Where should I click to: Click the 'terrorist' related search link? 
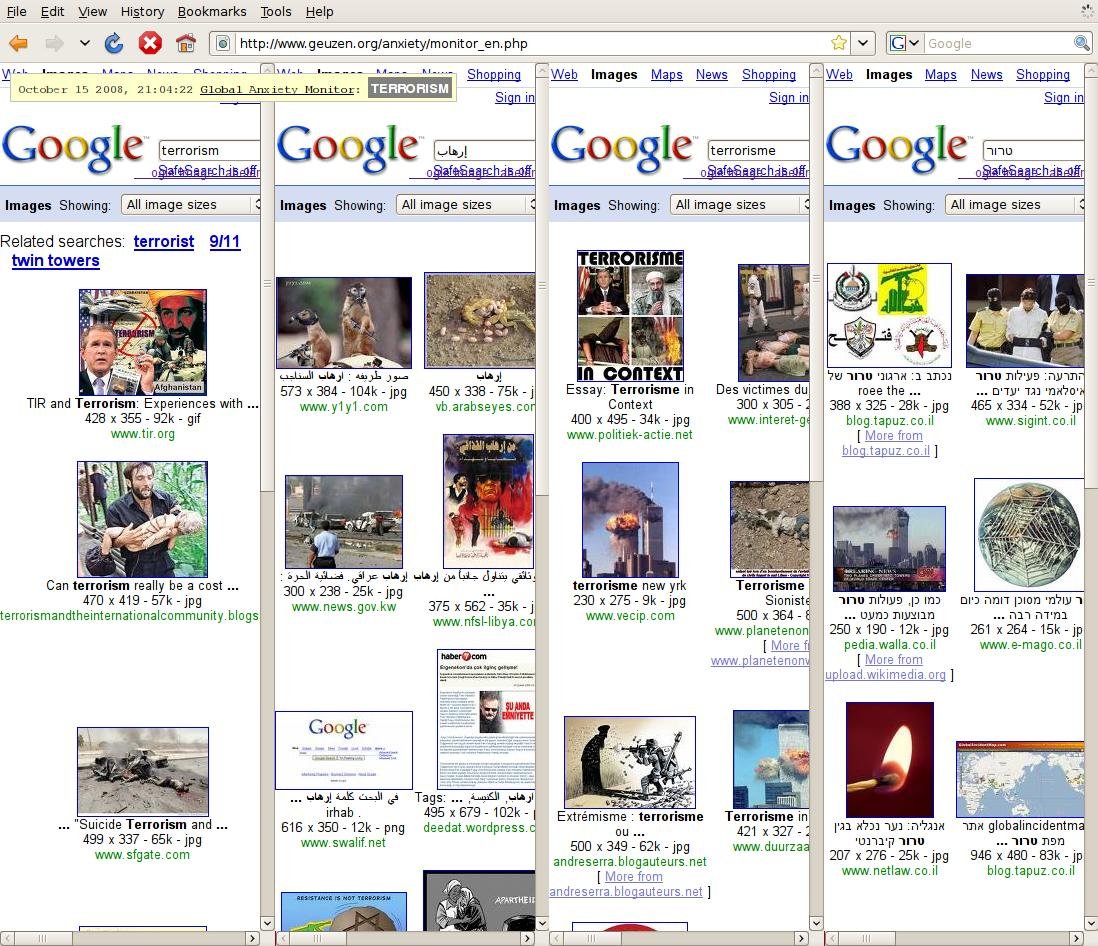pos(164,242)
